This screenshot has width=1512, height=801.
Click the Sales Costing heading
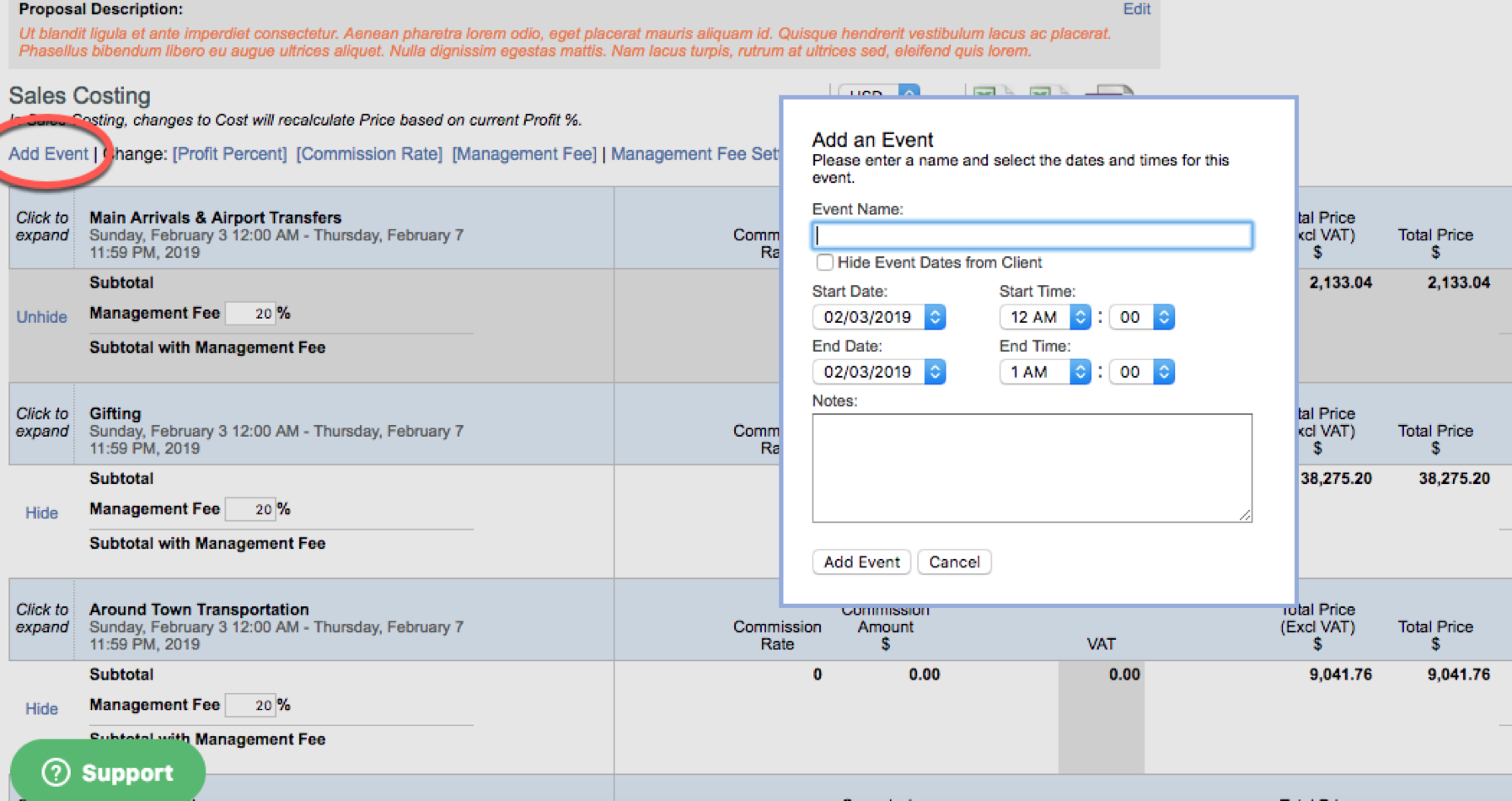coord(79,95)
